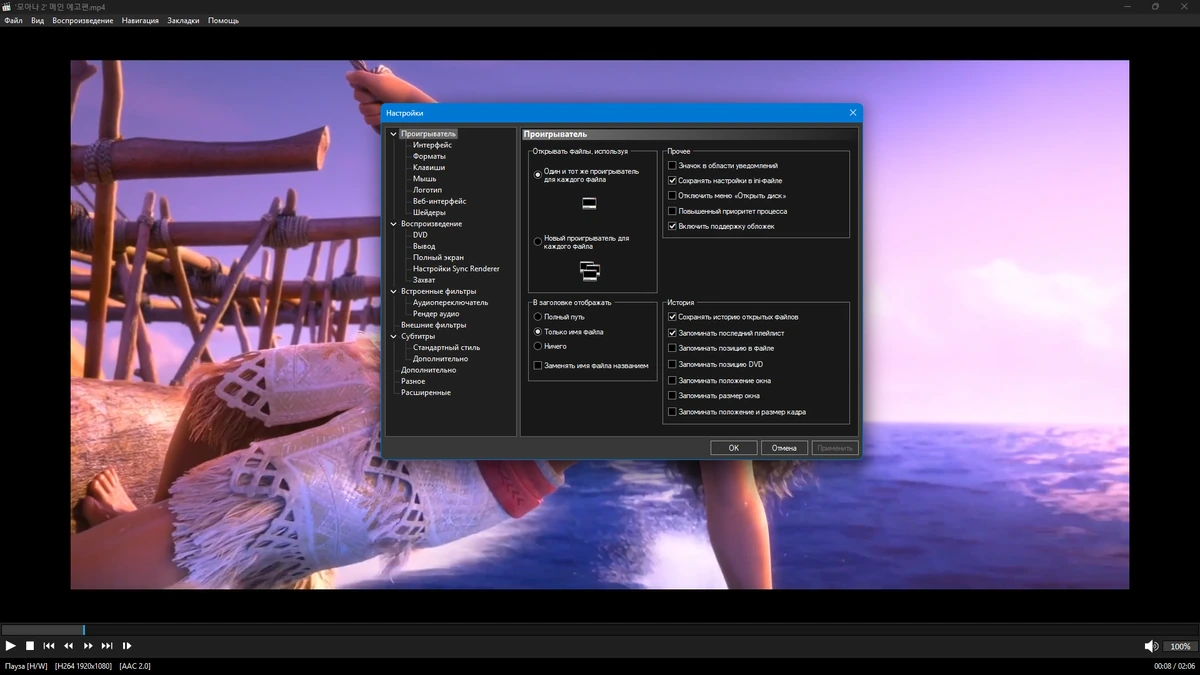
Task: Select Веб-интерфейс in settings tree
Action: point(439,201)
